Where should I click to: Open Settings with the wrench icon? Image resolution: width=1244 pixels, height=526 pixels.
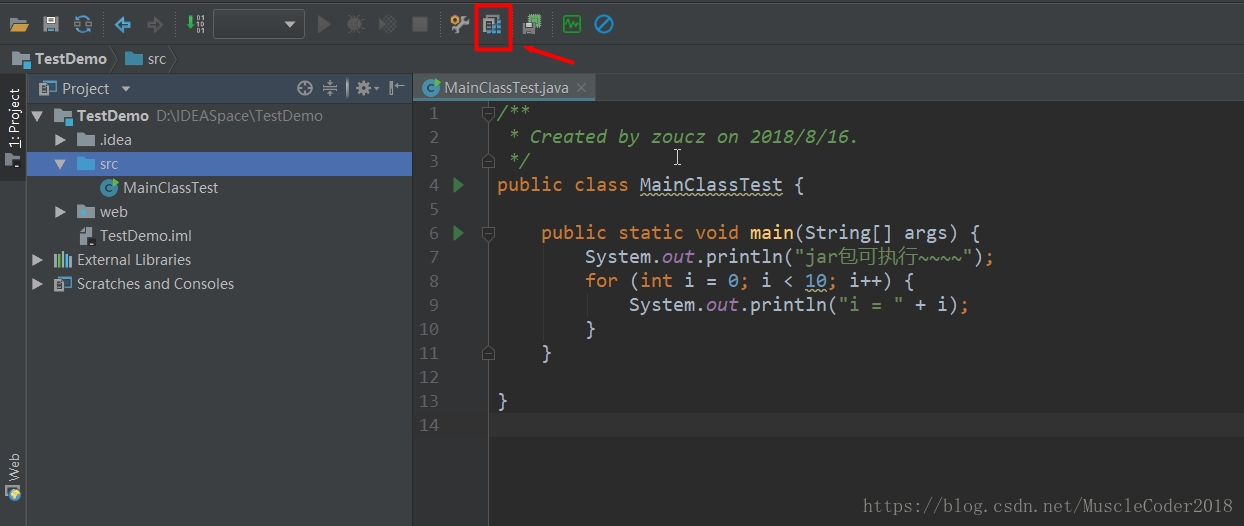[x=459, y=24]
